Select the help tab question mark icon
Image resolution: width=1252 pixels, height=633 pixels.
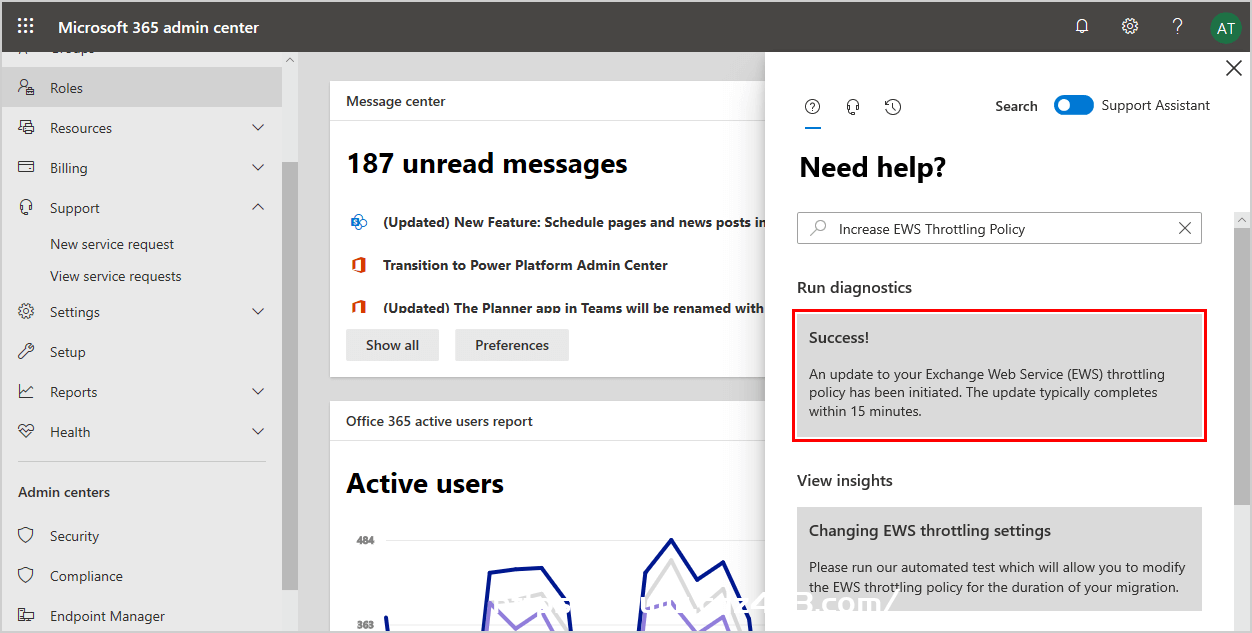point(813,106)
